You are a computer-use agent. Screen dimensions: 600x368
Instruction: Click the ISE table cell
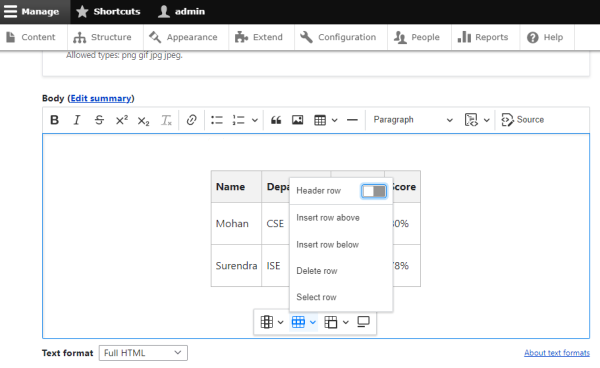[x=276, y=265]
